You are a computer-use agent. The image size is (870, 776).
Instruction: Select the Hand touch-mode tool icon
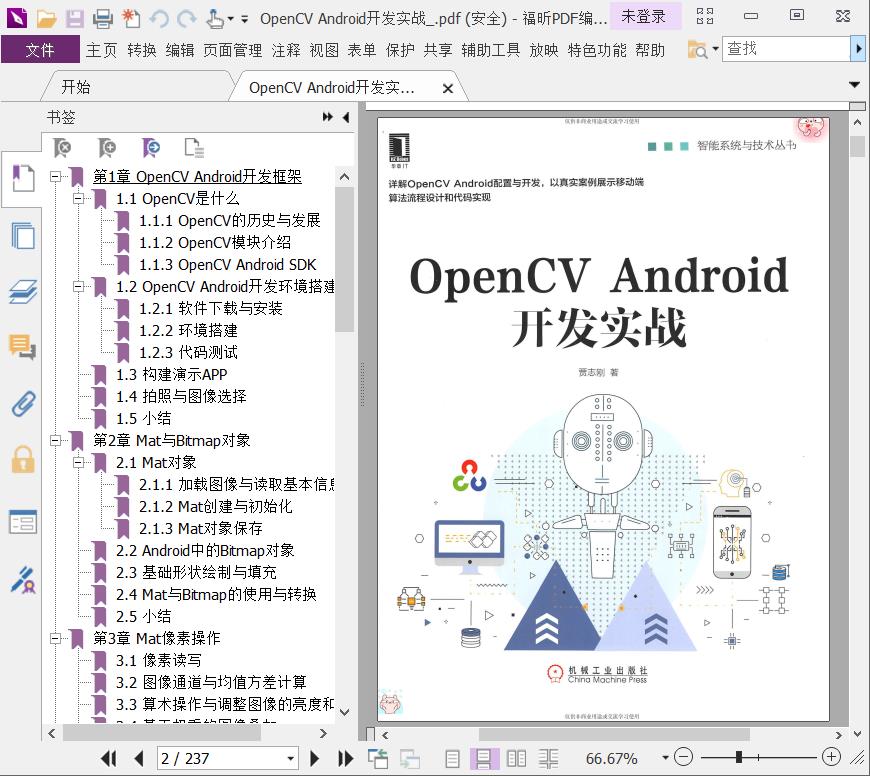[215, 18]
